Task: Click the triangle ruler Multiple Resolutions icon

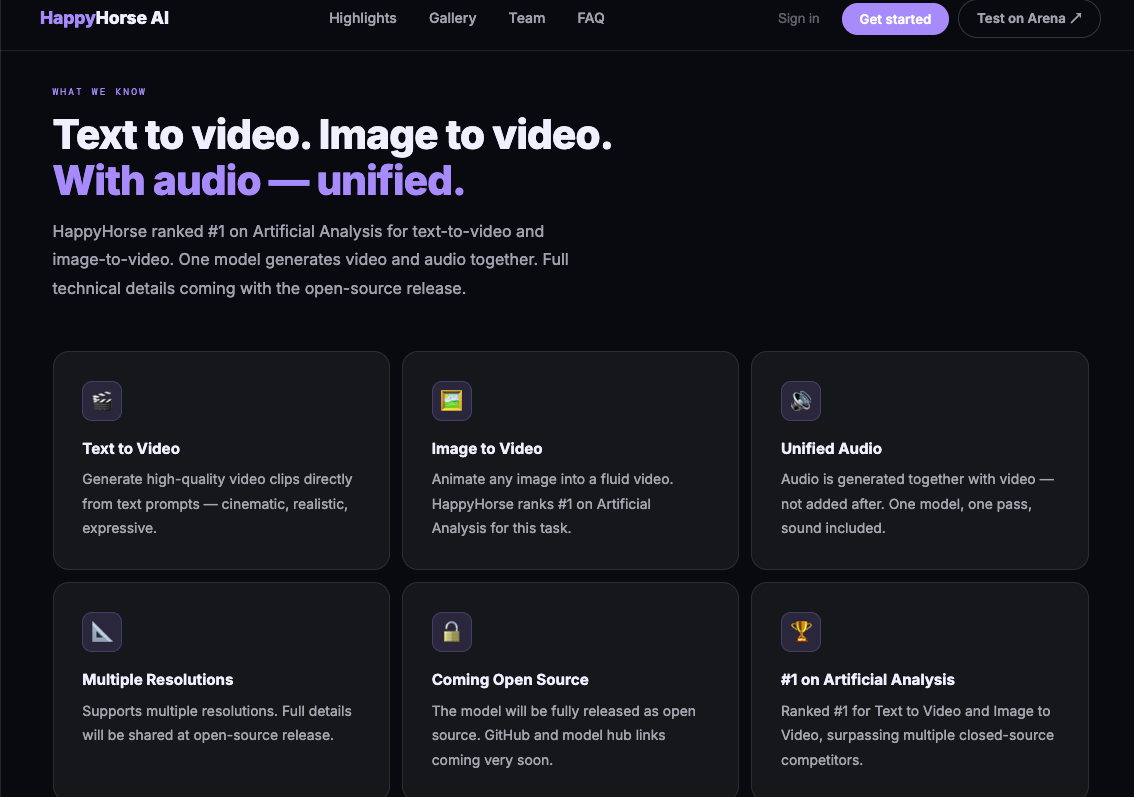Action: pyautogui.click(x=102, y=631)
